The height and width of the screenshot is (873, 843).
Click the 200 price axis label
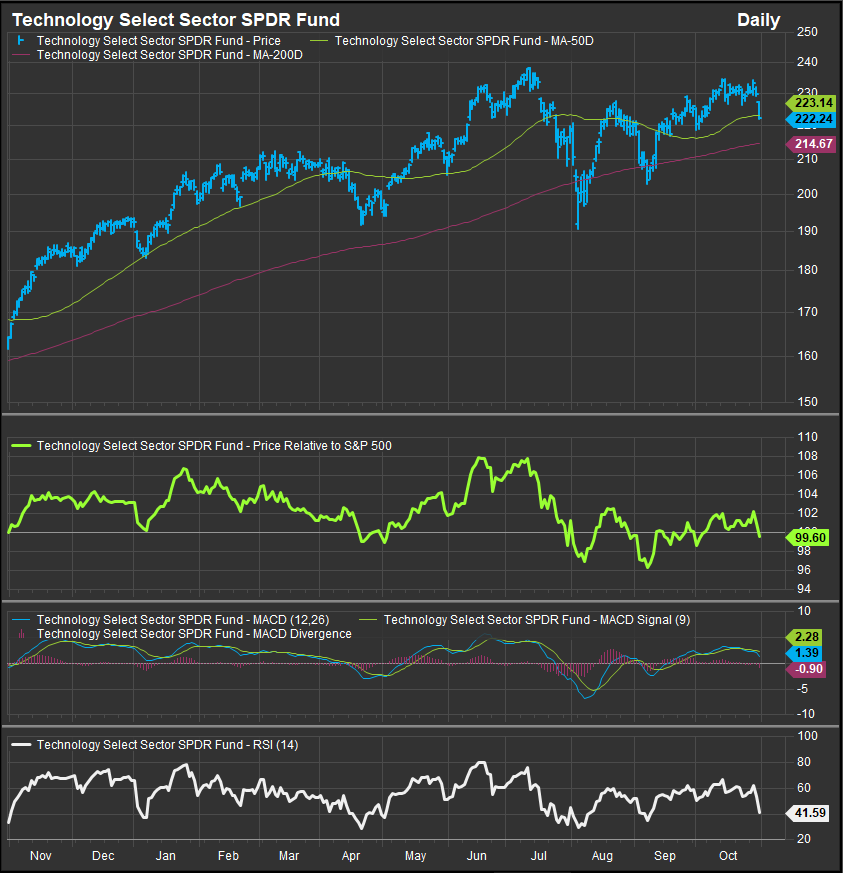point(807,194)
